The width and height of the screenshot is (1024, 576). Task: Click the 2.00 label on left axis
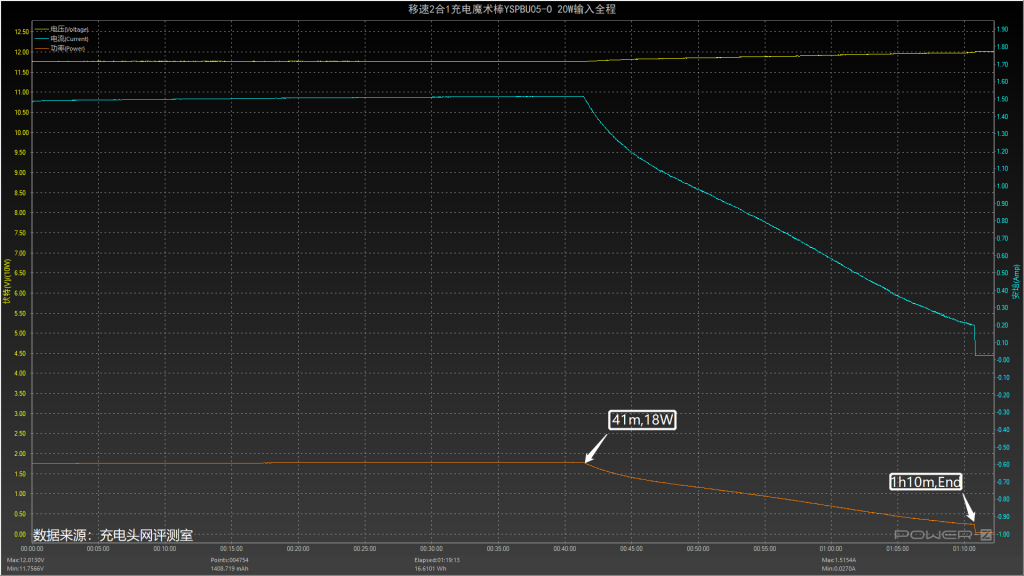[20, 454]
